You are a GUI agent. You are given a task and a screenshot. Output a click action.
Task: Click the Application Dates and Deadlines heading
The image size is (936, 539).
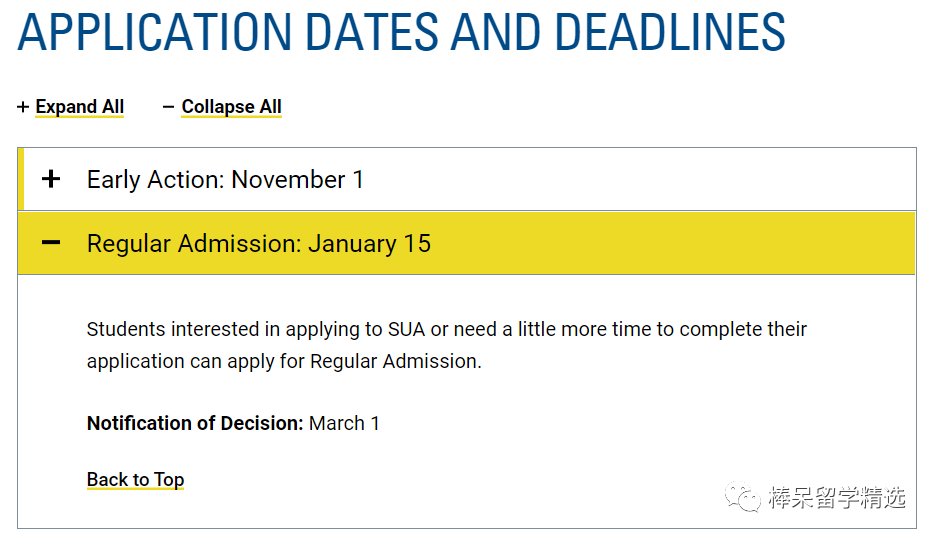tap(401, 32)
